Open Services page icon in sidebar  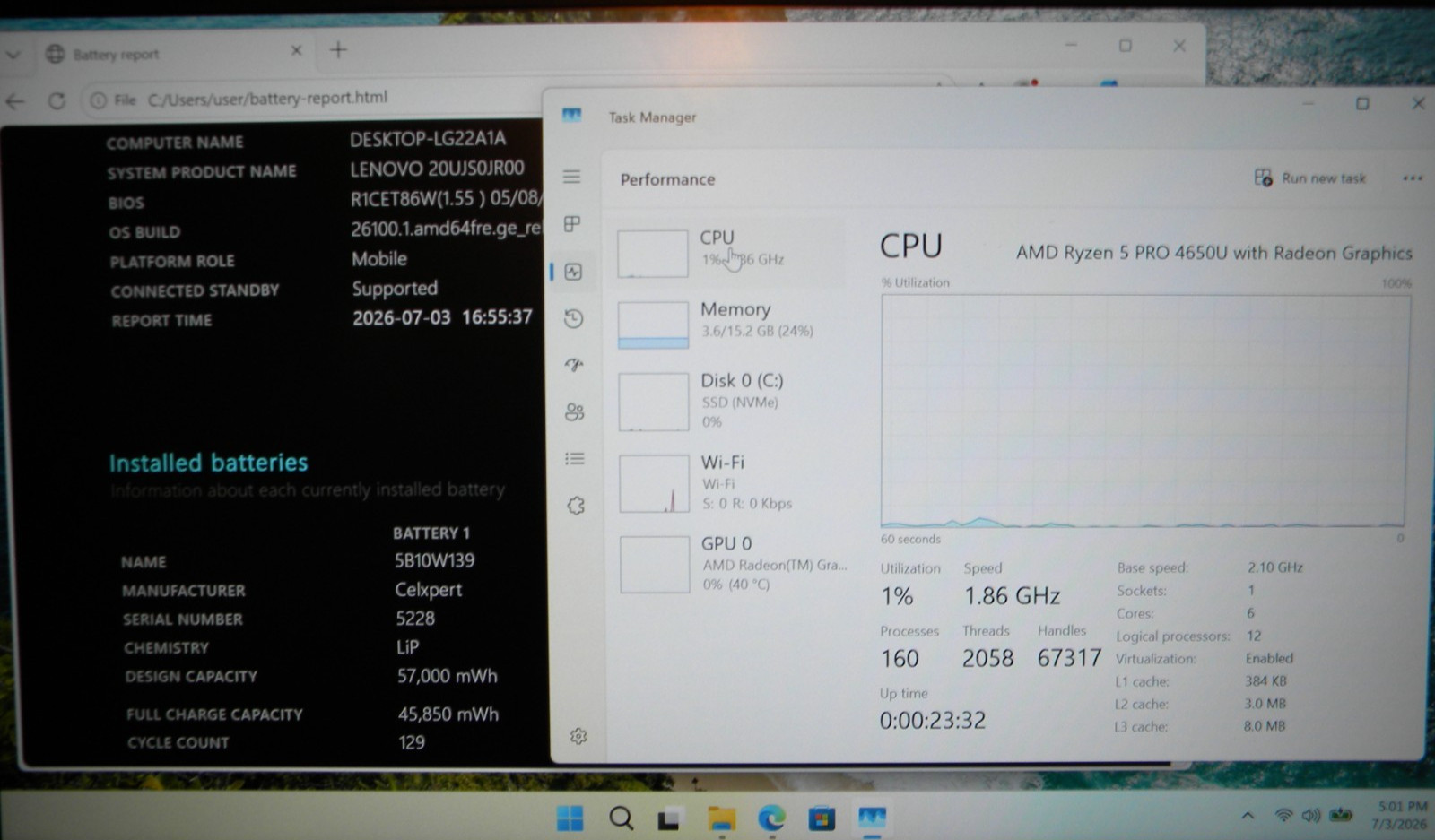tap(576, 506)
